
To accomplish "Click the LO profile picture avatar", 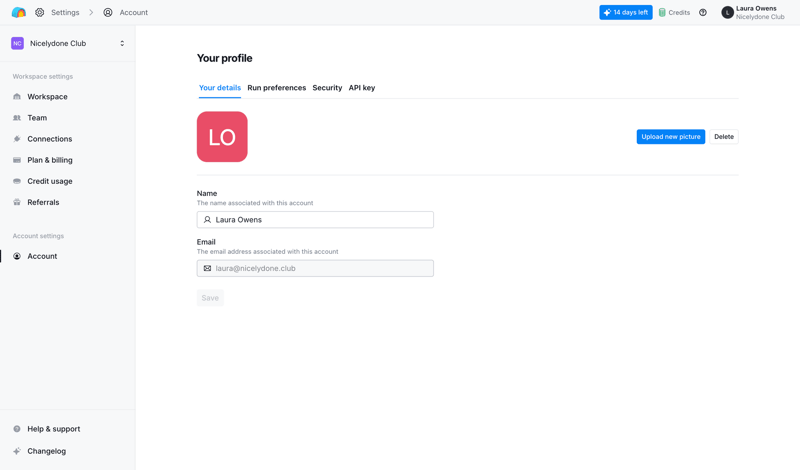I will coord(222,137).
